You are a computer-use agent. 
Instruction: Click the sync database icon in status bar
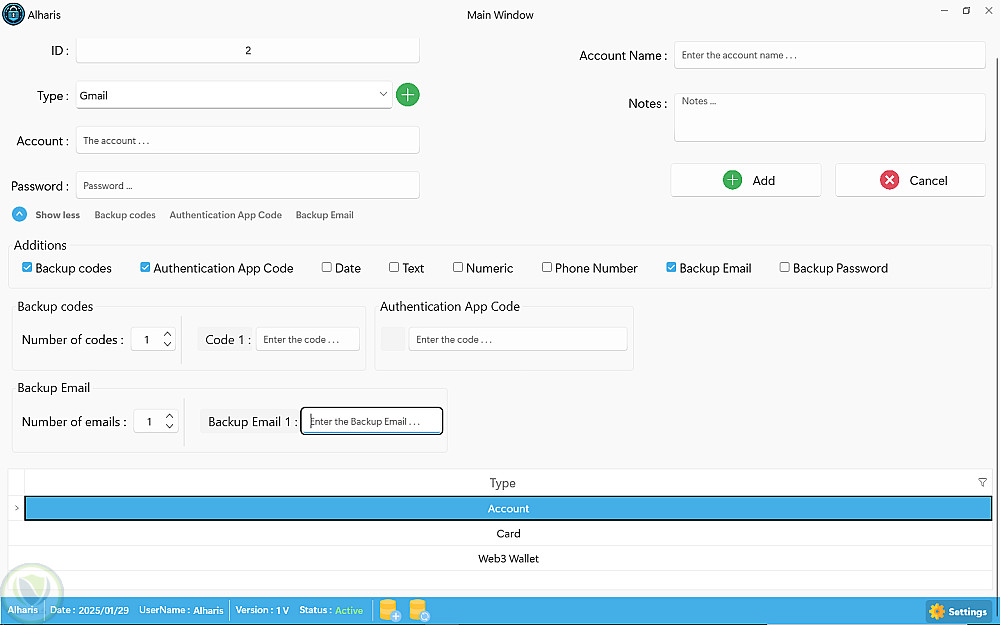[x=419, y=610]
